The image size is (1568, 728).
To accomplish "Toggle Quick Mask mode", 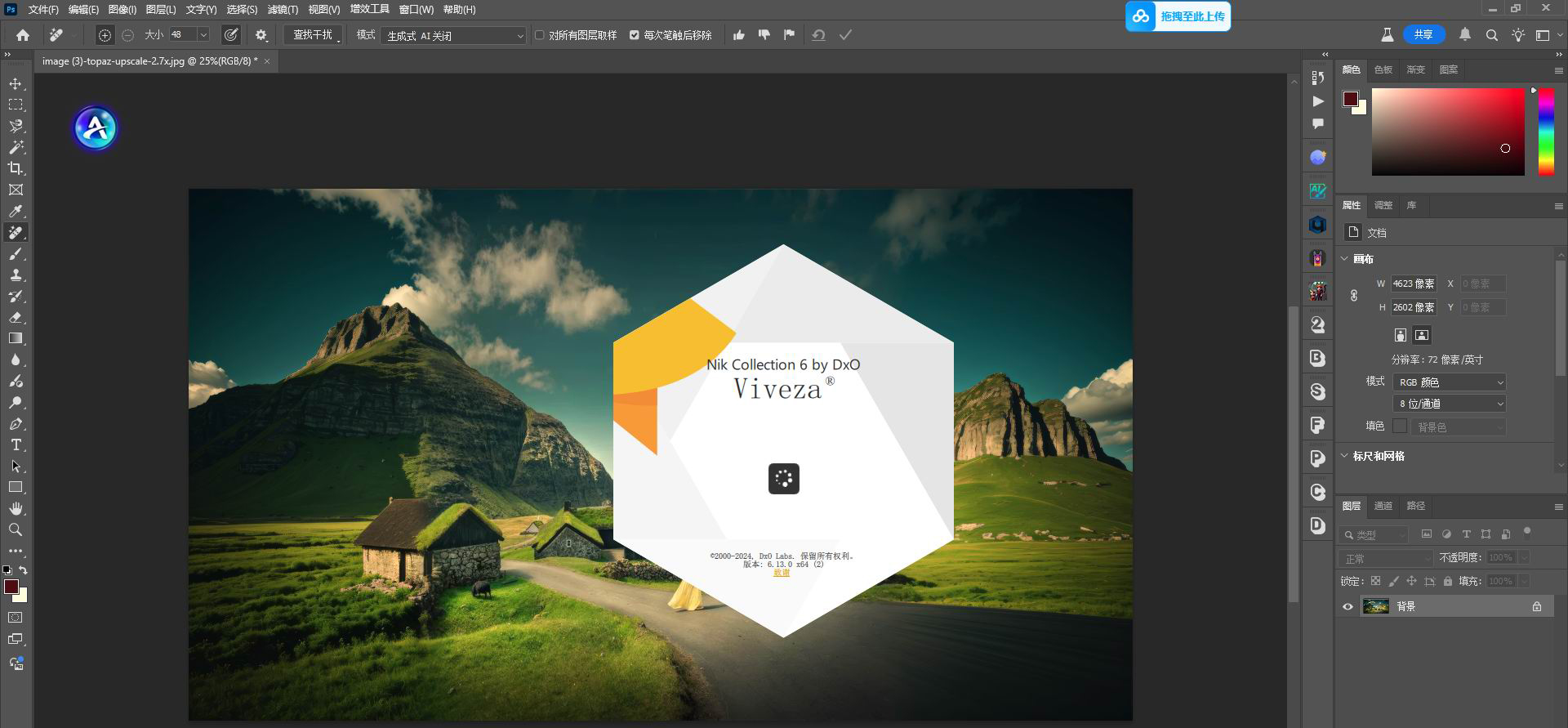I will [x=16, y=618].
